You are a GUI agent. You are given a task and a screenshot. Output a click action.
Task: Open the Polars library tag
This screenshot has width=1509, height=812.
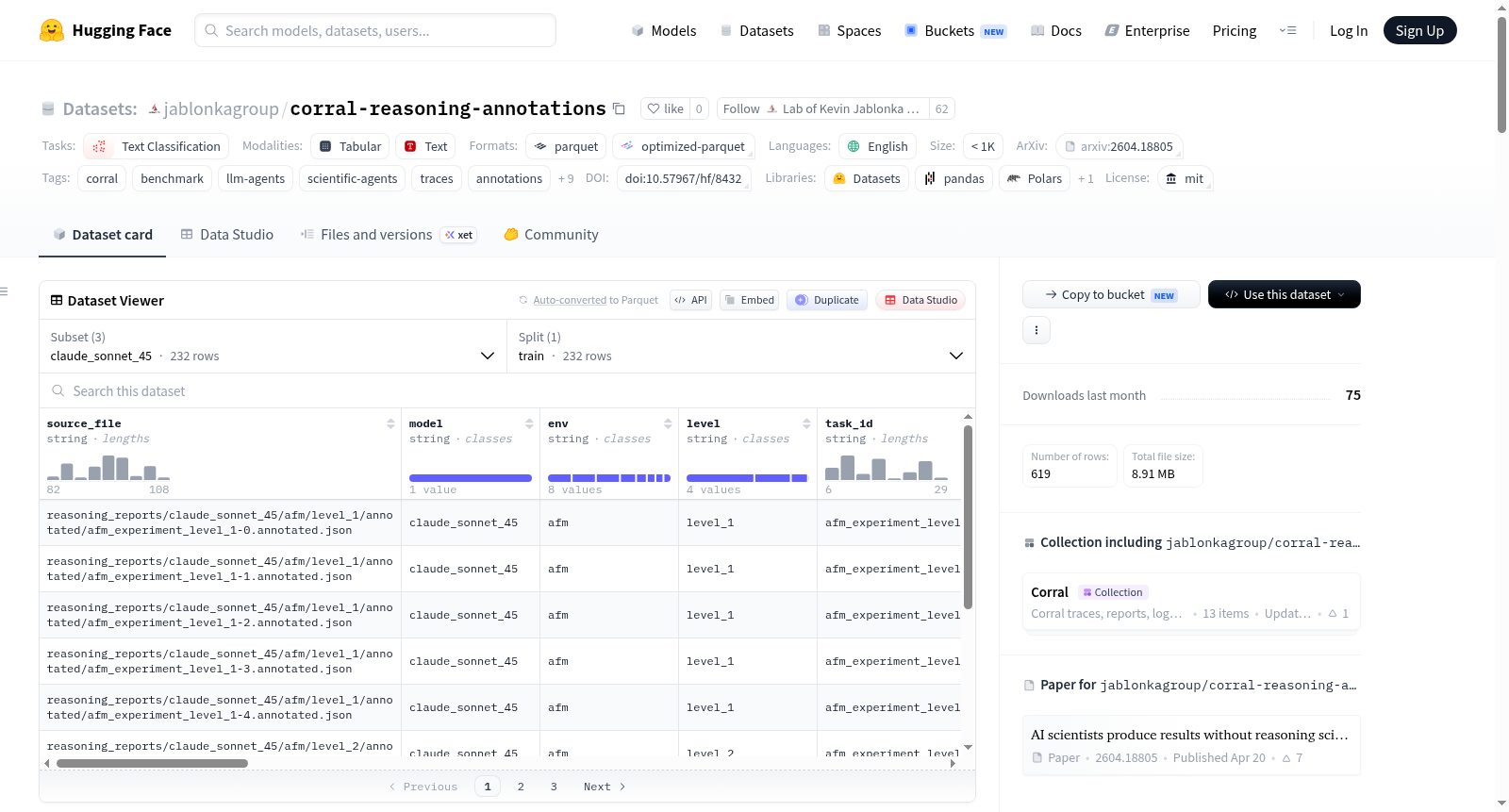[x=1034, y=178]
